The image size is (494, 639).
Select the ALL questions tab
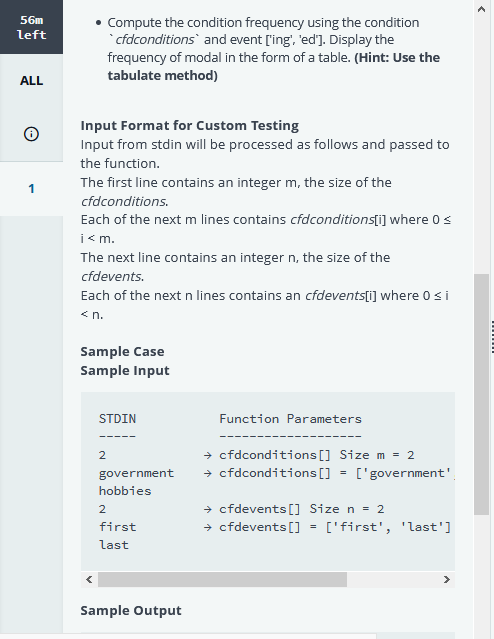click(x=31, y=81)
